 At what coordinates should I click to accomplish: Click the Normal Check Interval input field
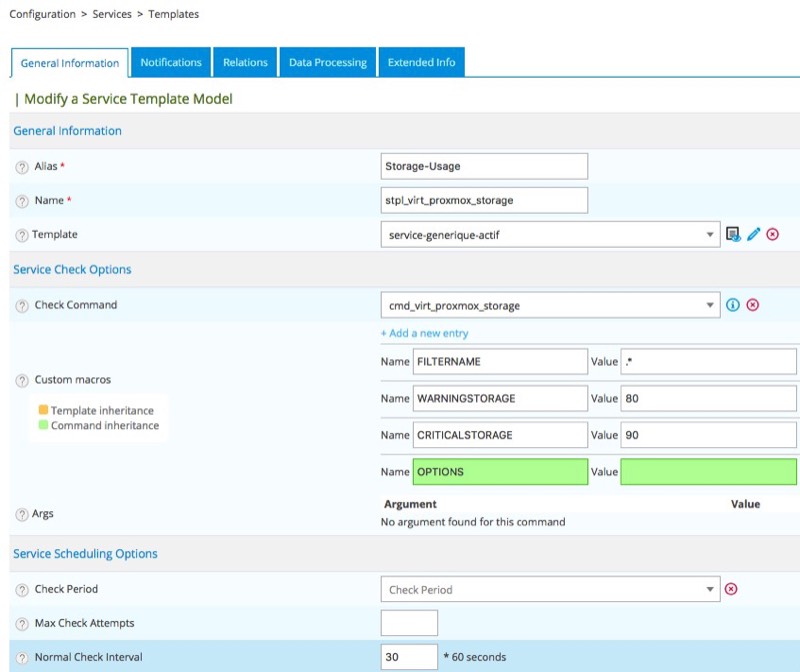409,657
